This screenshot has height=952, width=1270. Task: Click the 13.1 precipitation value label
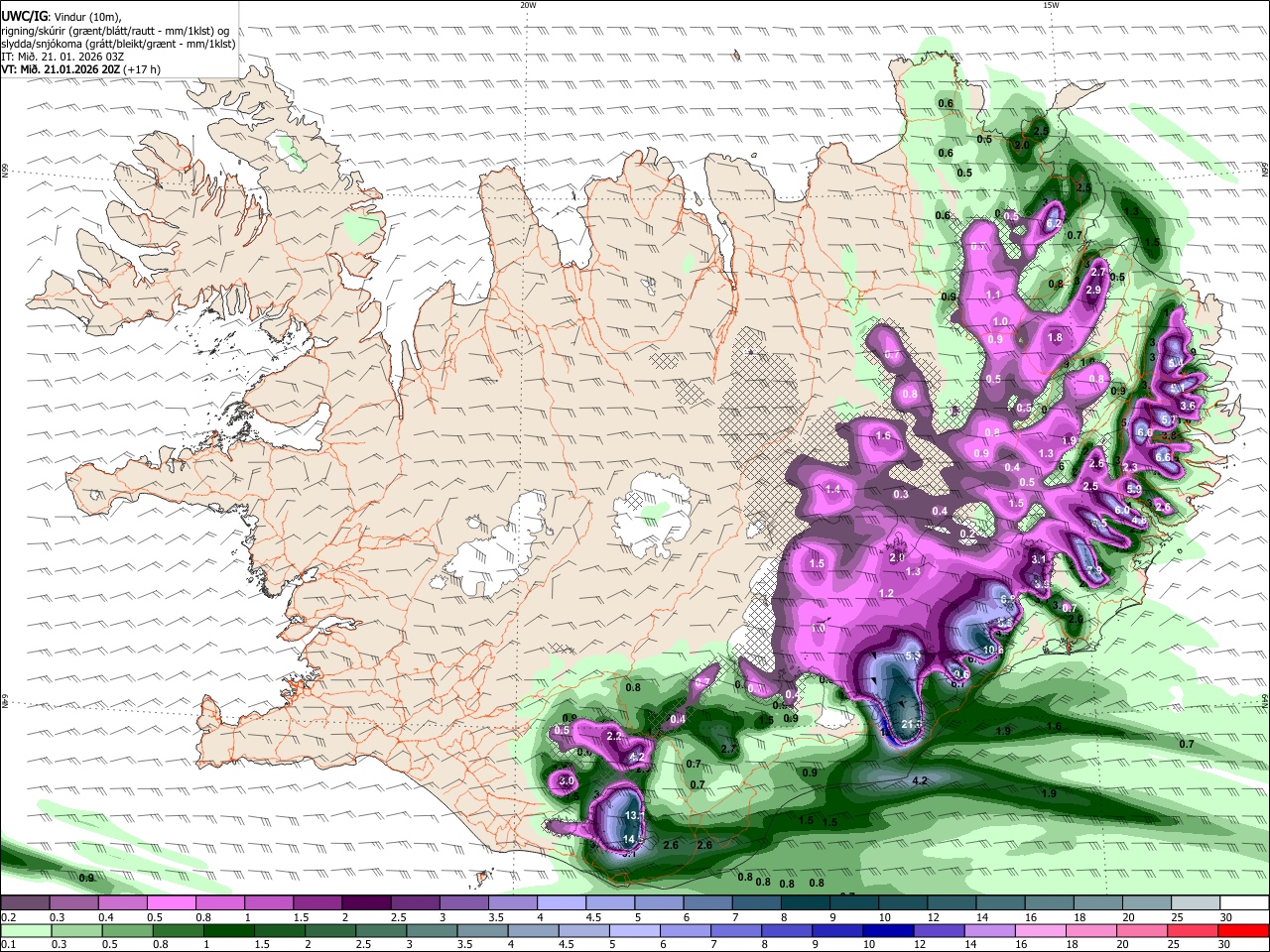pos(635,814)
